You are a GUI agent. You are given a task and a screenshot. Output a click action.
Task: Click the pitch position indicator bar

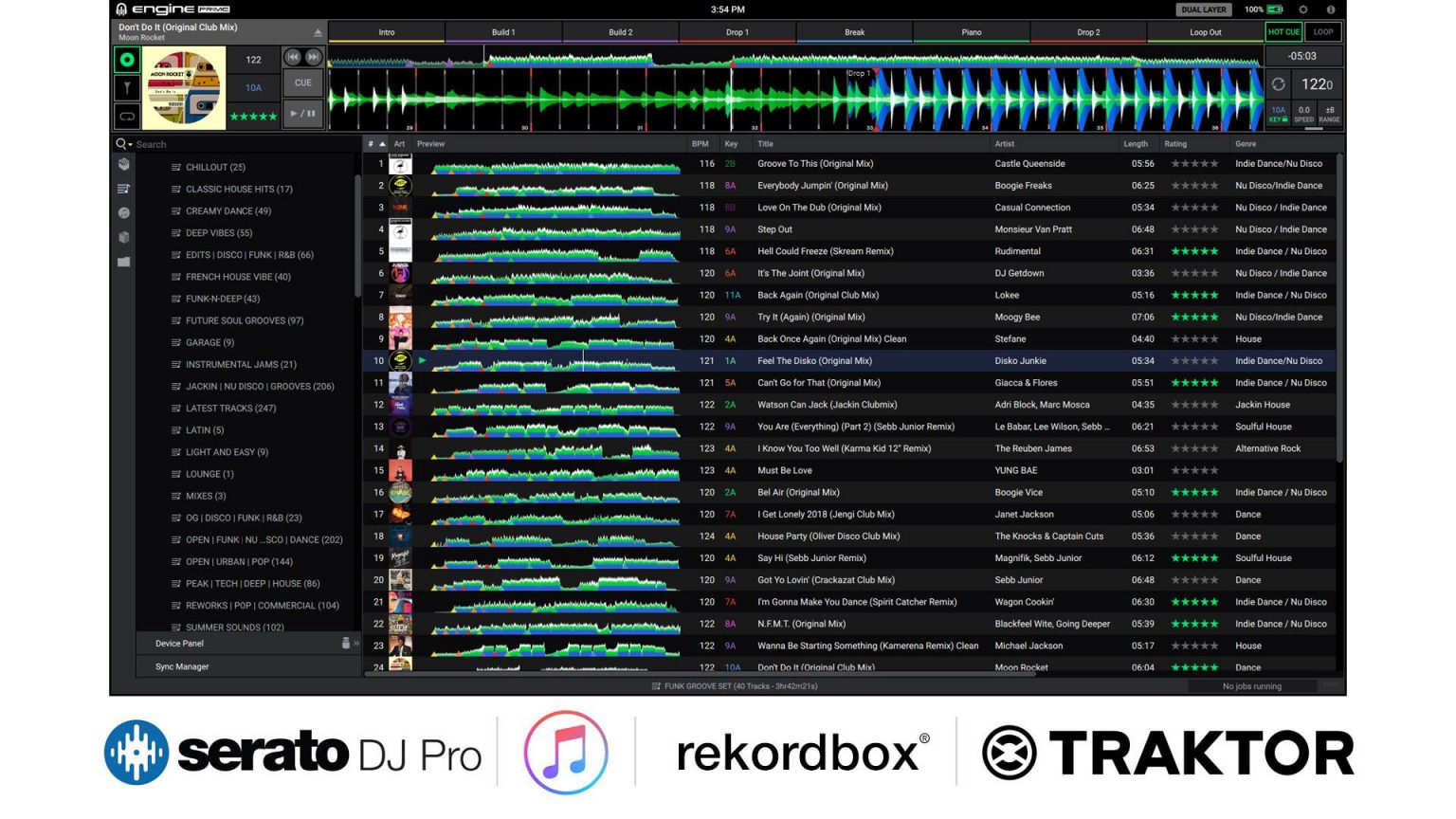pyautogui.click(x=1313, y=128)
